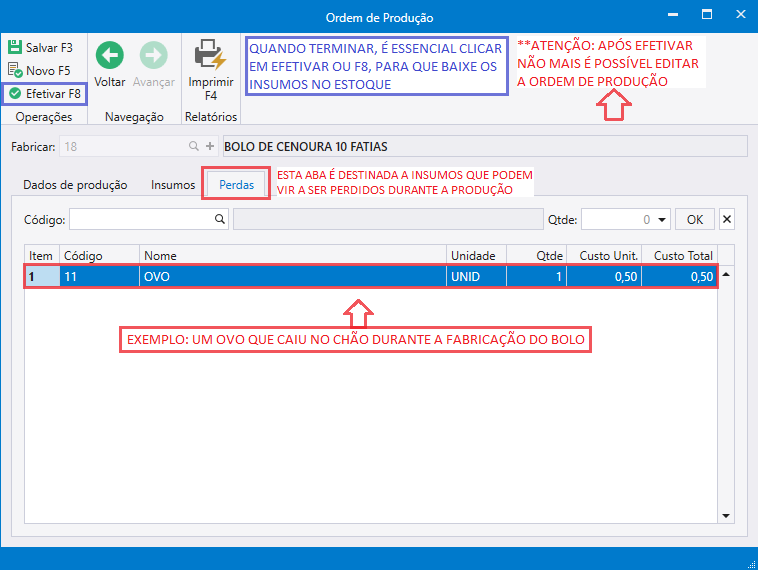Viewport: 758px width, 570px height.
Task: Click the magnifier in the Código field
Action: point(220,219)
